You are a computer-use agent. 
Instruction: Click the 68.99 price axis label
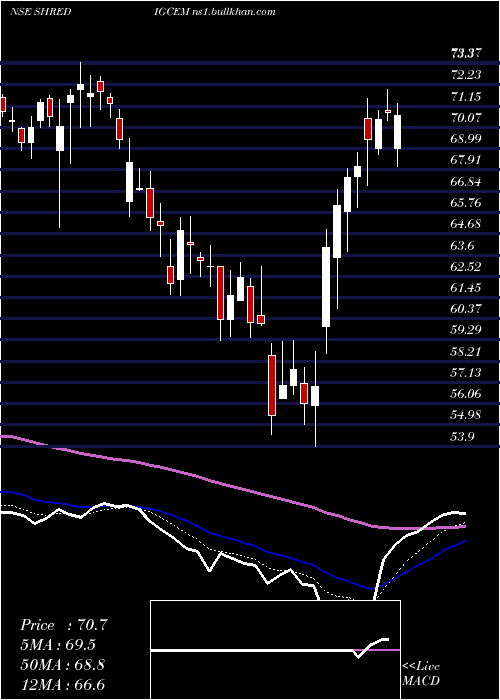(x=466, y=139)
